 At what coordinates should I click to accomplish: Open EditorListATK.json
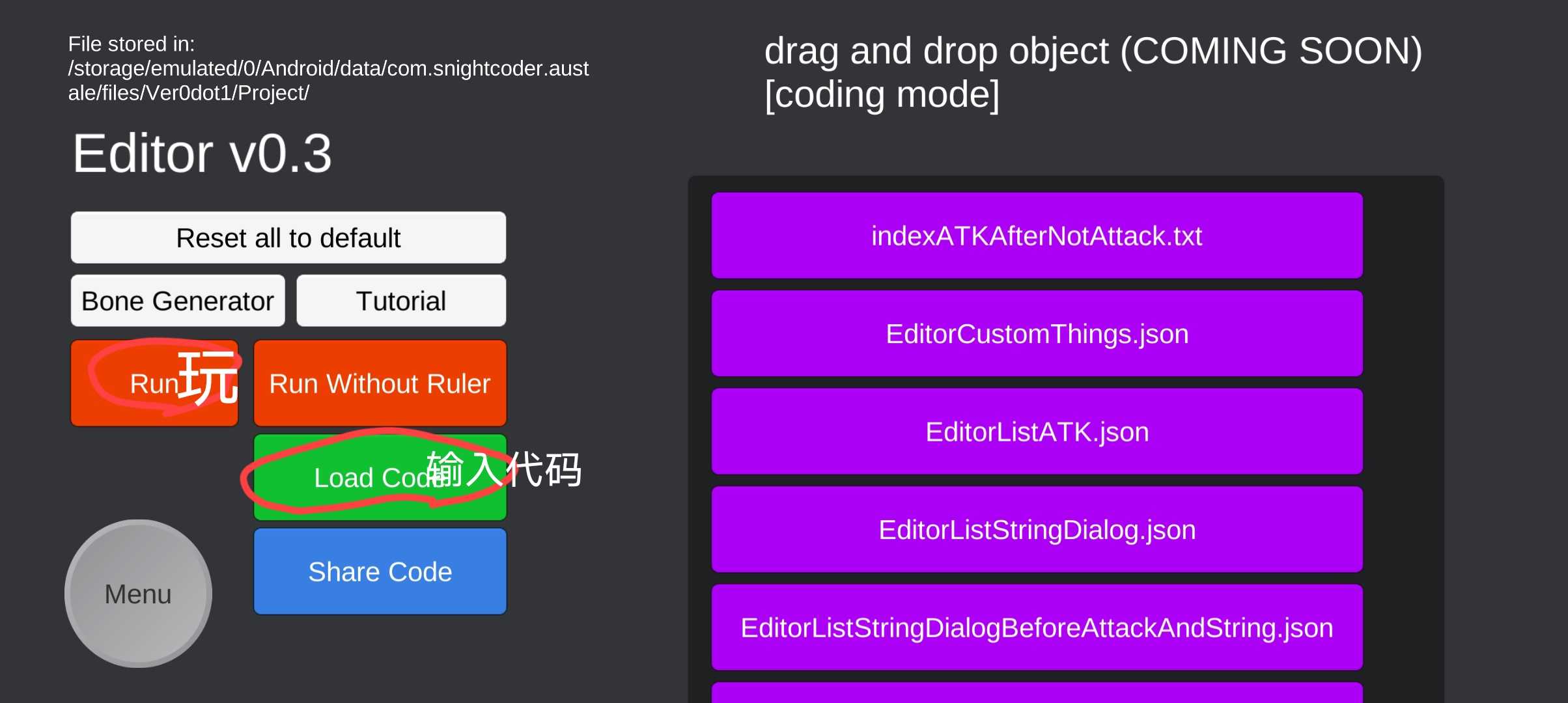coord(1037,432)
